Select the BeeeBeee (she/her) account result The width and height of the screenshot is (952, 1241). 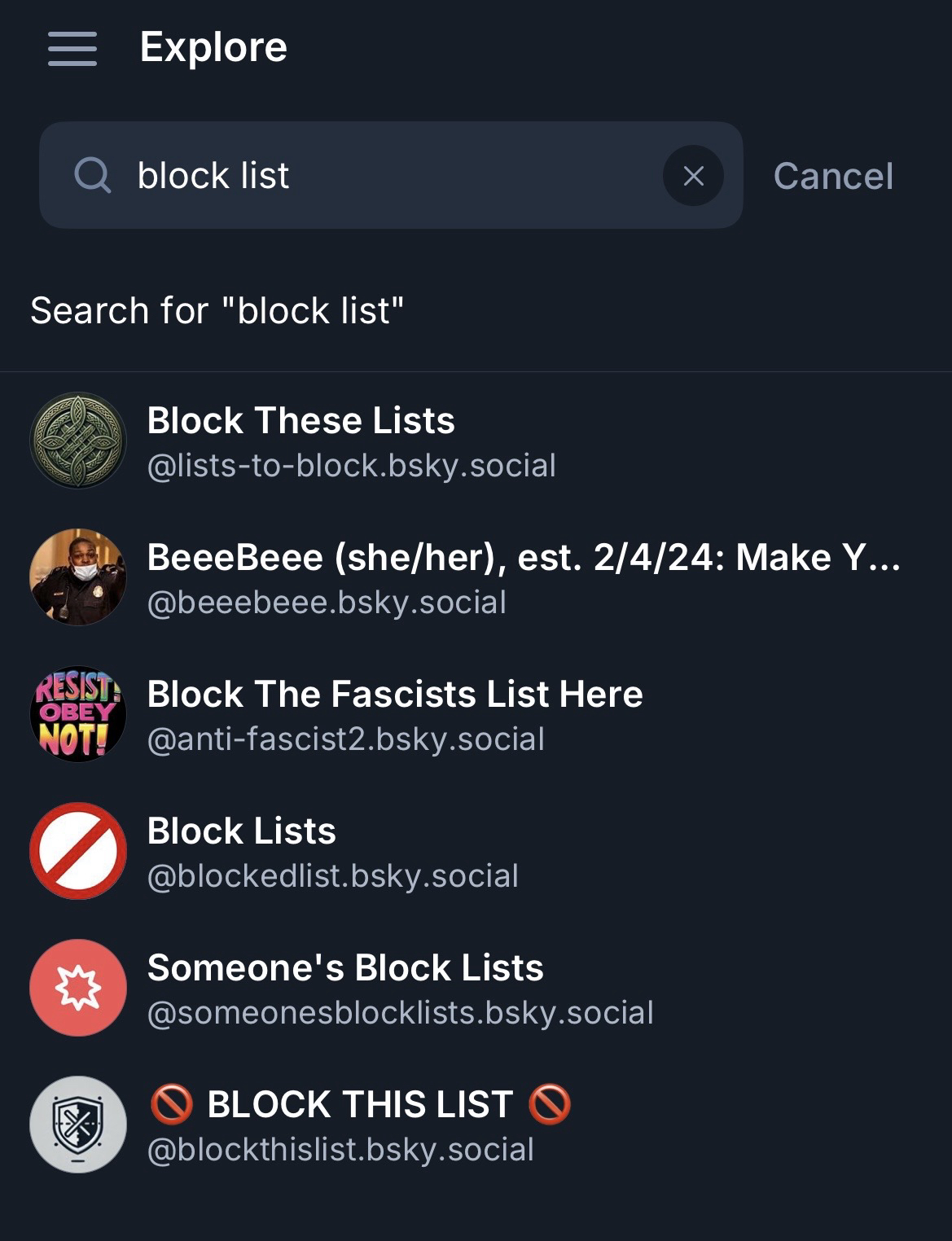(523, 558)
